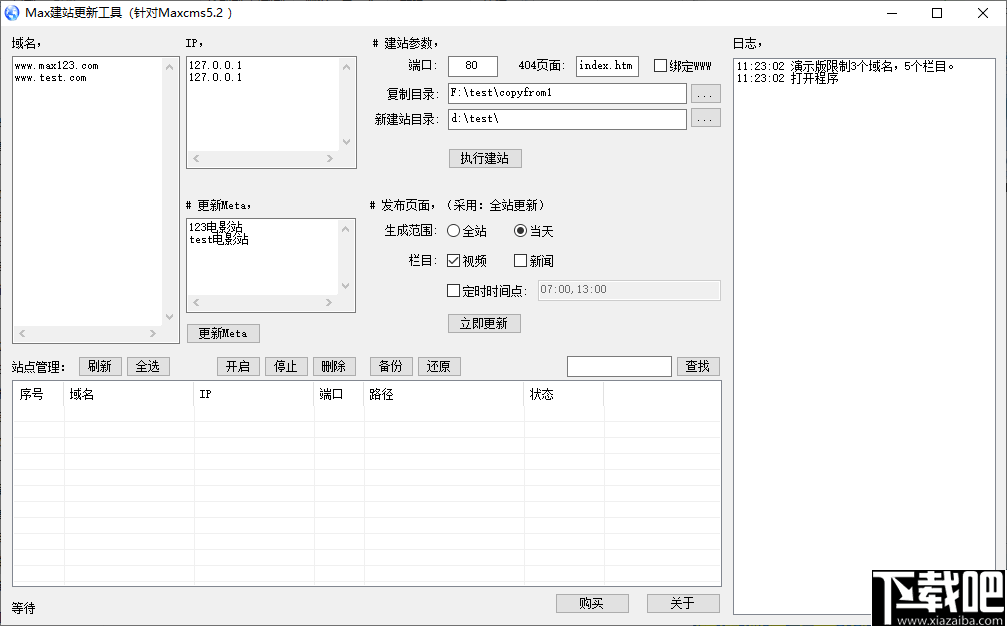Screen dimensions: 1007x626
Task: Uncheck the 视频 column checkbox
Action: point(452,261)
